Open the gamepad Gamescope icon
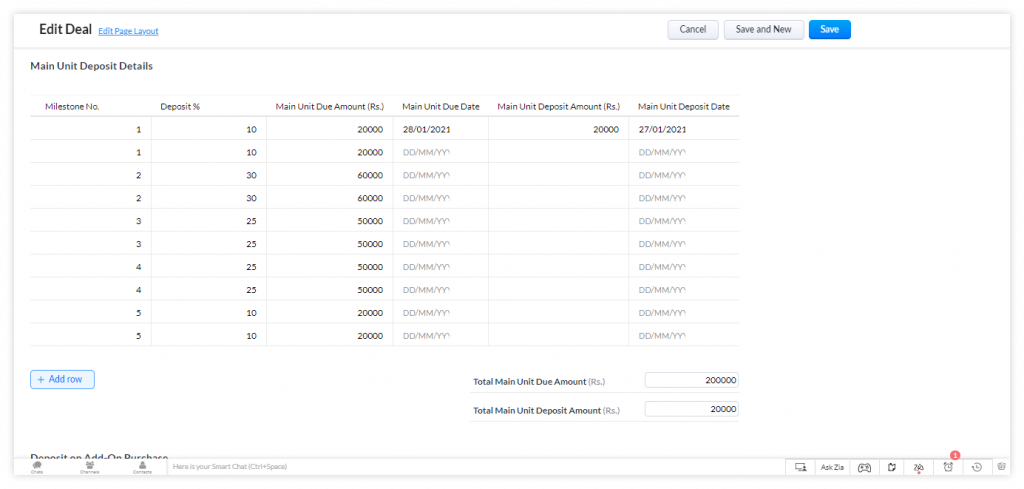 pyautogui.click(x=864, y=467)
